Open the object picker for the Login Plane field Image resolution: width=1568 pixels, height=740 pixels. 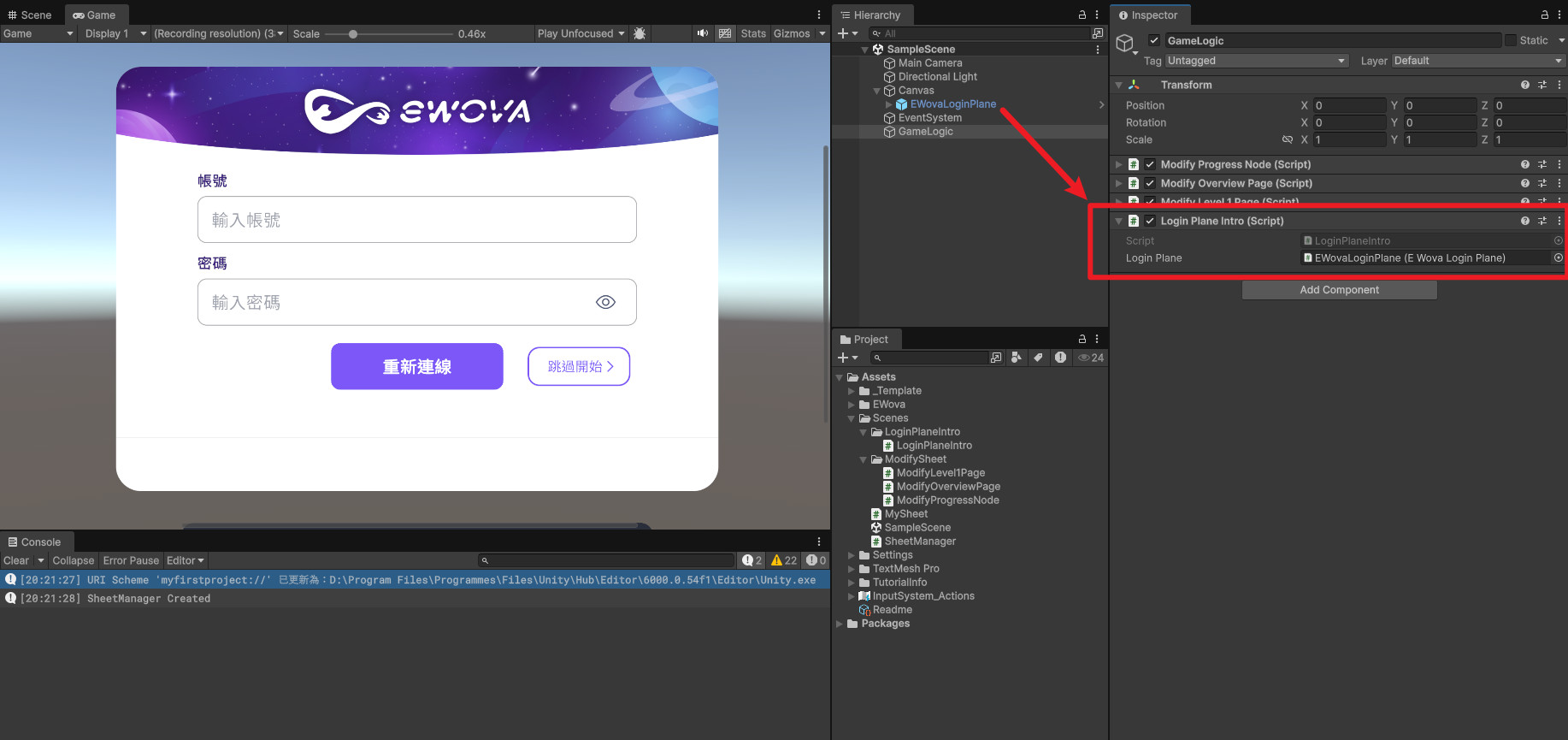[1559, 258]
